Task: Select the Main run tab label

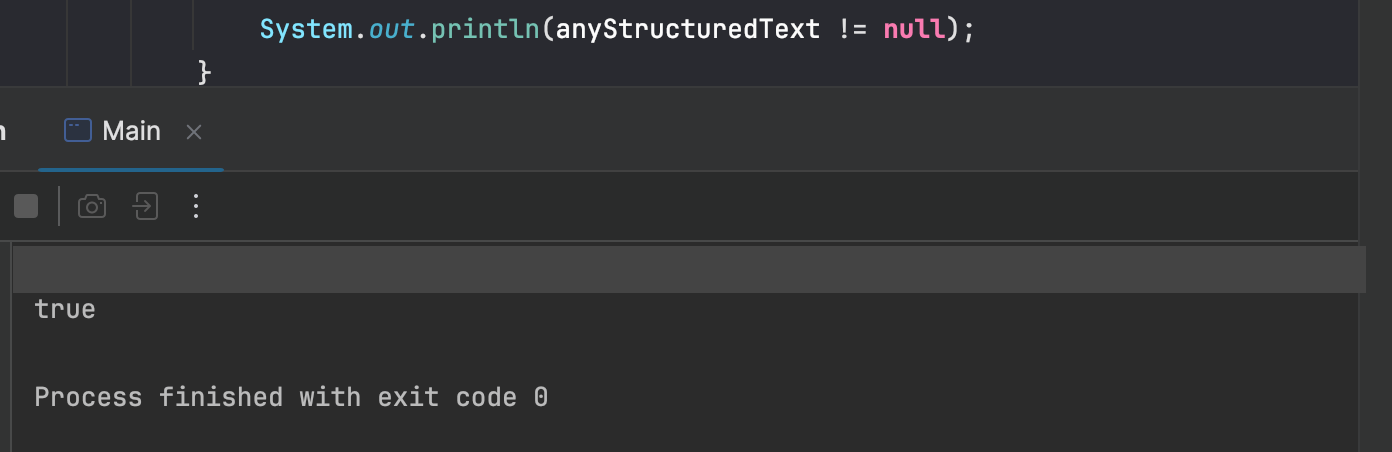Action: pos(131,131)
